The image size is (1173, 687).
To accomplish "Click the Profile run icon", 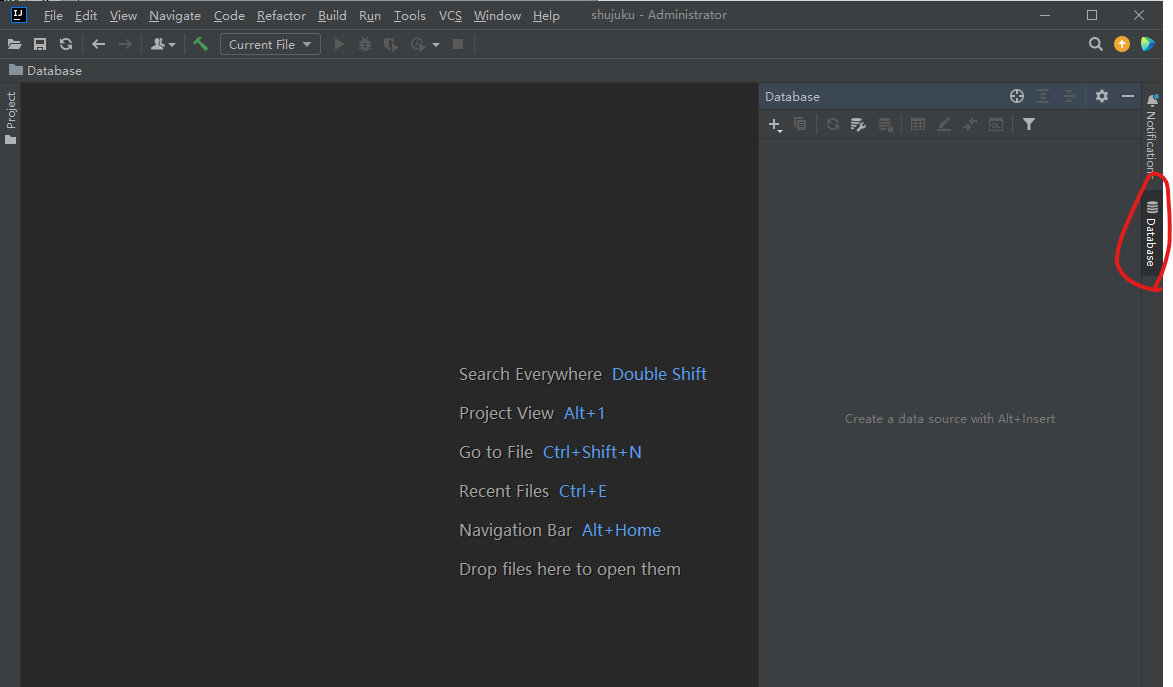I will [417, 44].
